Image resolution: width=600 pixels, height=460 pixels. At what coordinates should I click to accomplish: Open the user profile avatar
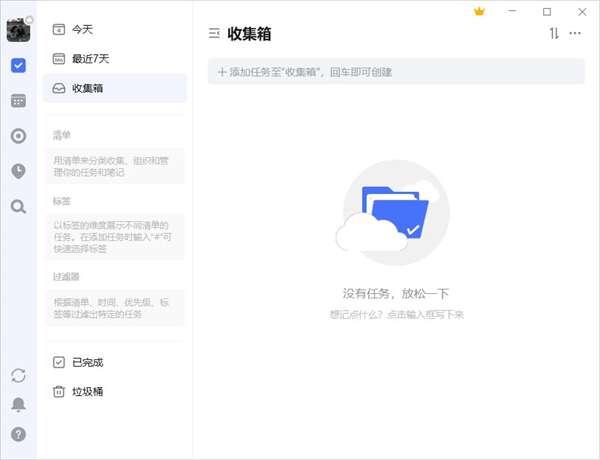(18, 30)
